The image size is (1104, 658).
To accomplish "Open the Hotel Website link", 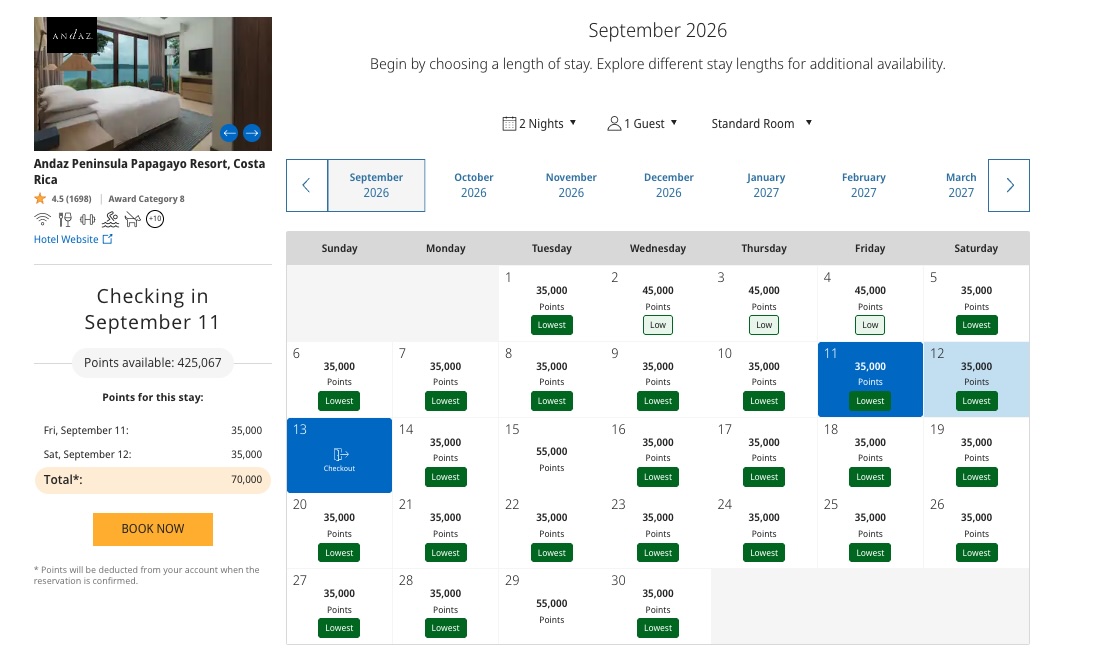I will (x=73, y=239).
